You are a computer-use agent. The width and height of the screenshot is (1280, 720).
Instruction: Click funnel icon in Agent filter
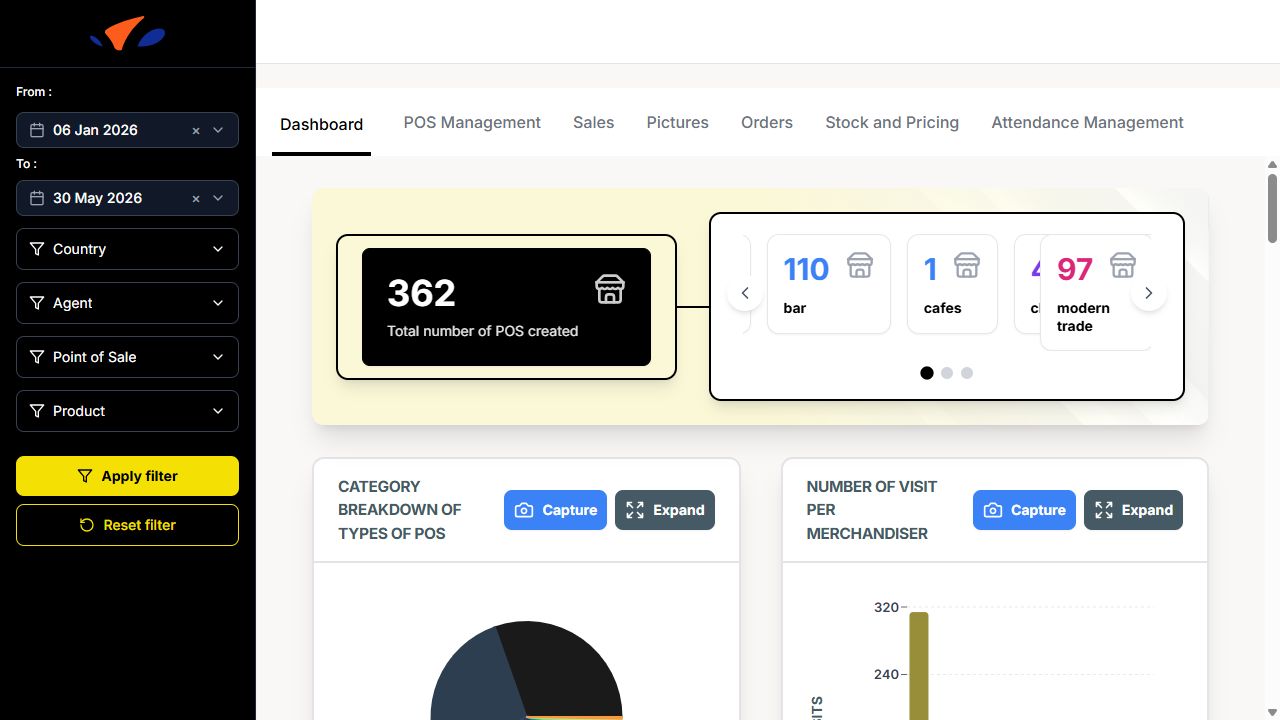click(x=37, y=303)
